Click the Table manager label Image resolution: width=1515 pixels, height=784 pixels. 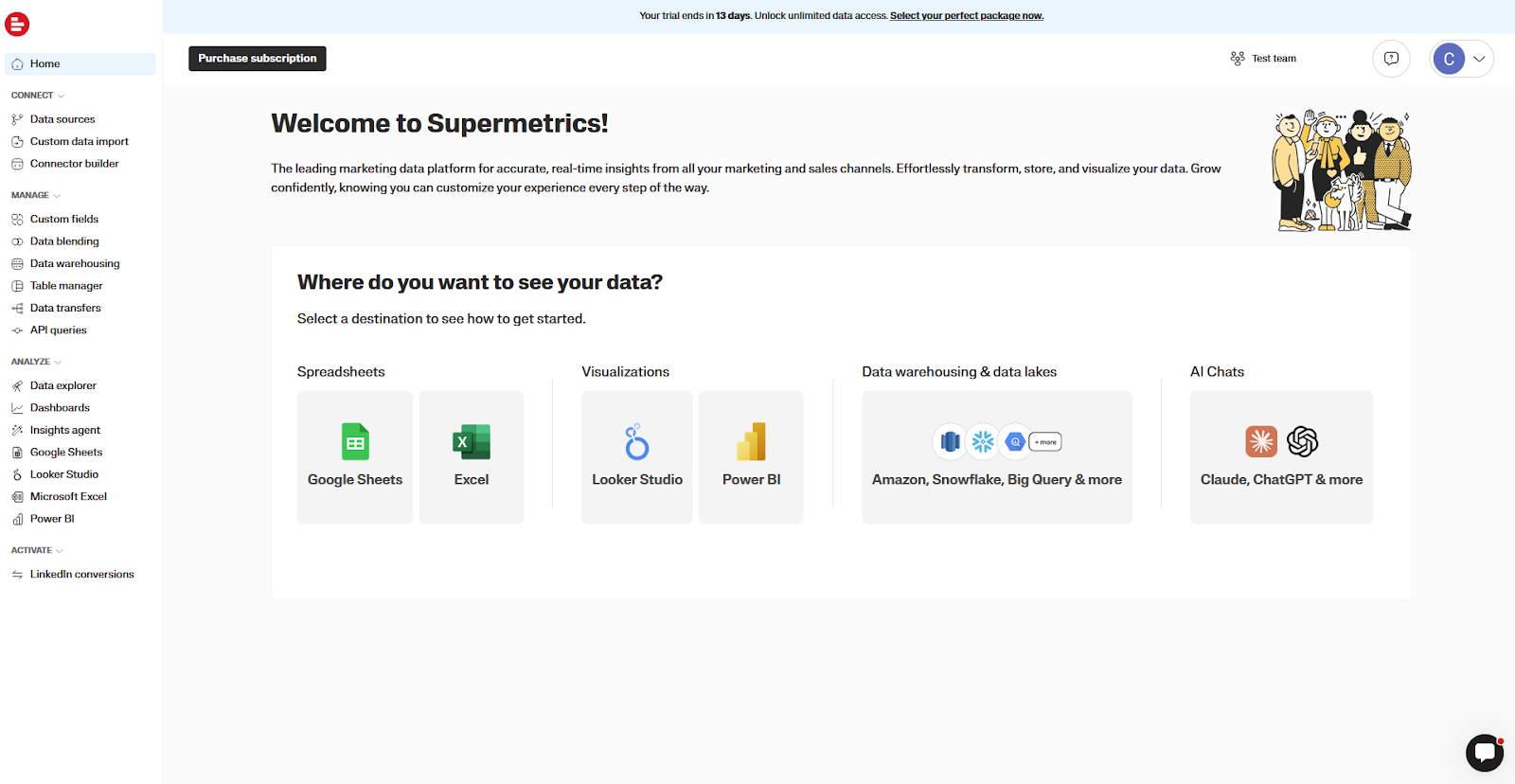click(x=66, y=286)
